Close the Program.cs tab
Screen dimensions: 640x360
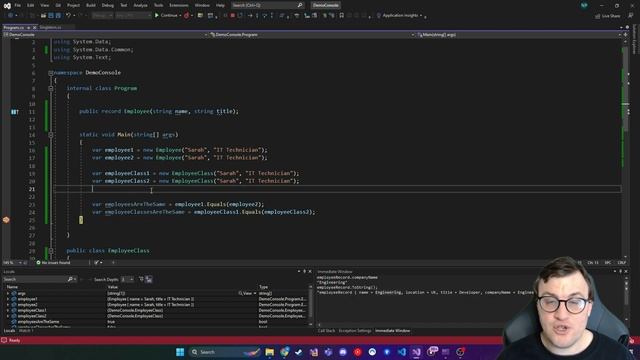pos(35,27)
